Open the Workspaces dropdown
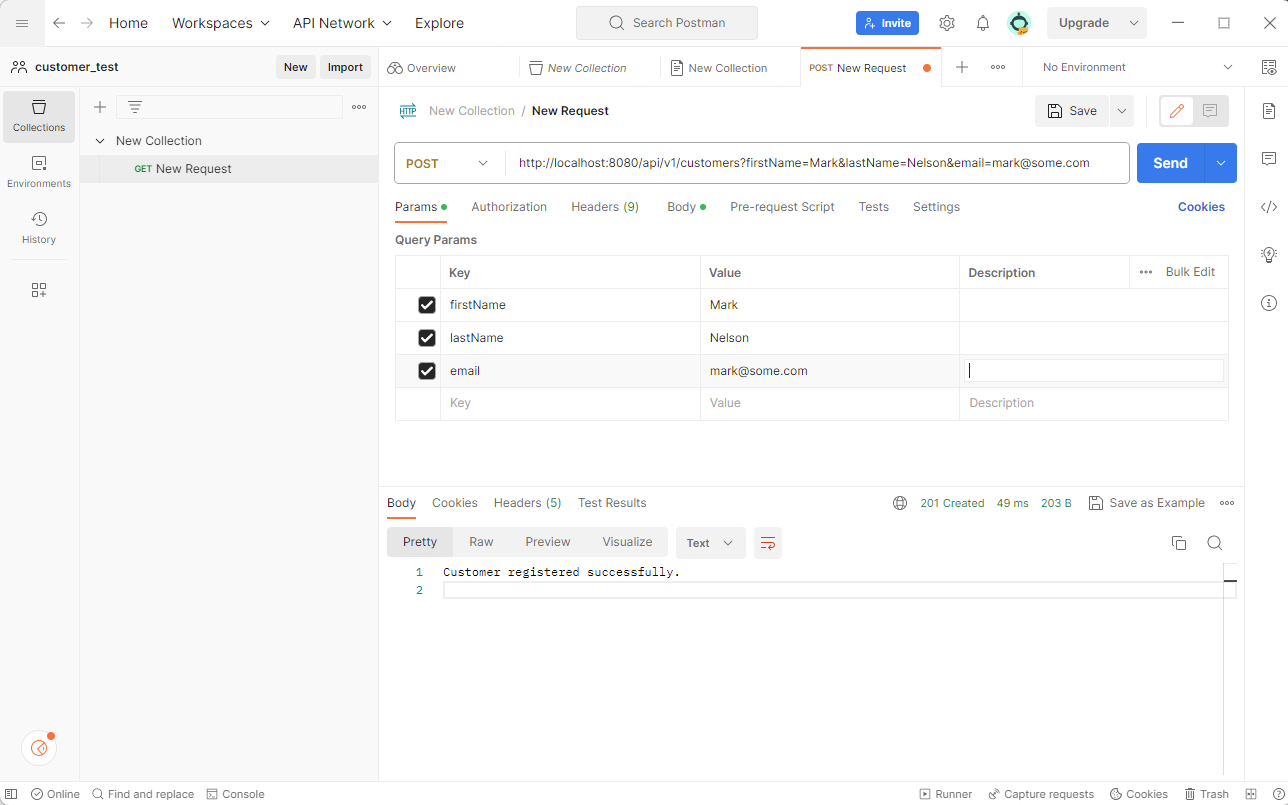 221,23
